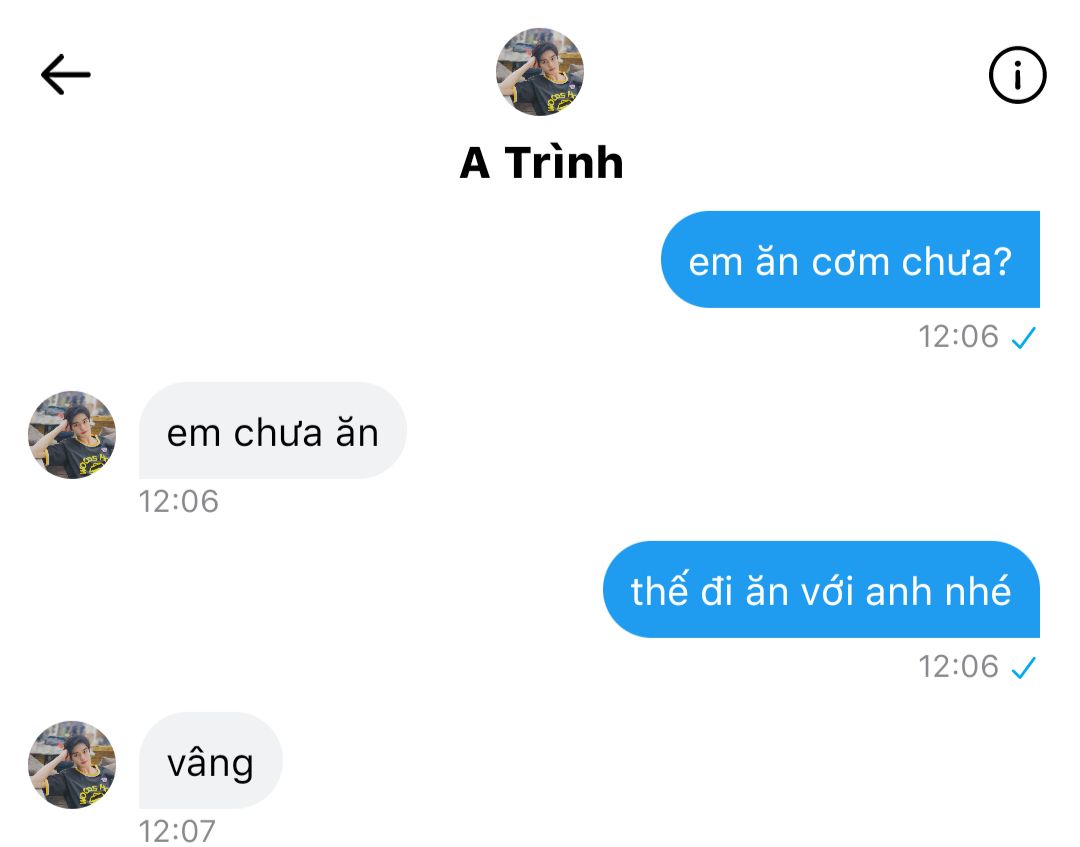Select the 'em ăn cơm chưa?' message bubble
The height and width of the screenshot is (847, 1080).
[850, 260]
